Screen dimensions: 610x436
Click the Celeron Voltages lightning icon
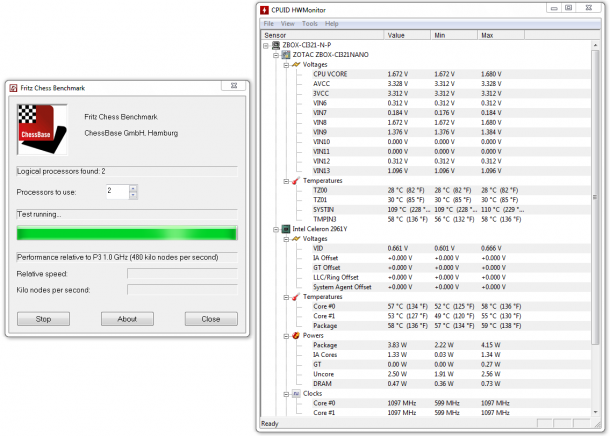tap(296, 239)
